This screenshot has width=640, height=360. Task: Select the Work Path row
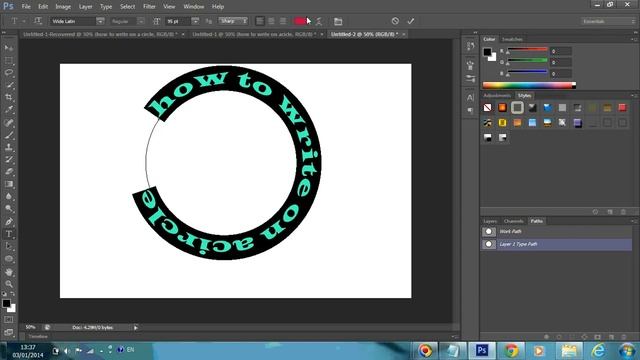coord(556,231)
